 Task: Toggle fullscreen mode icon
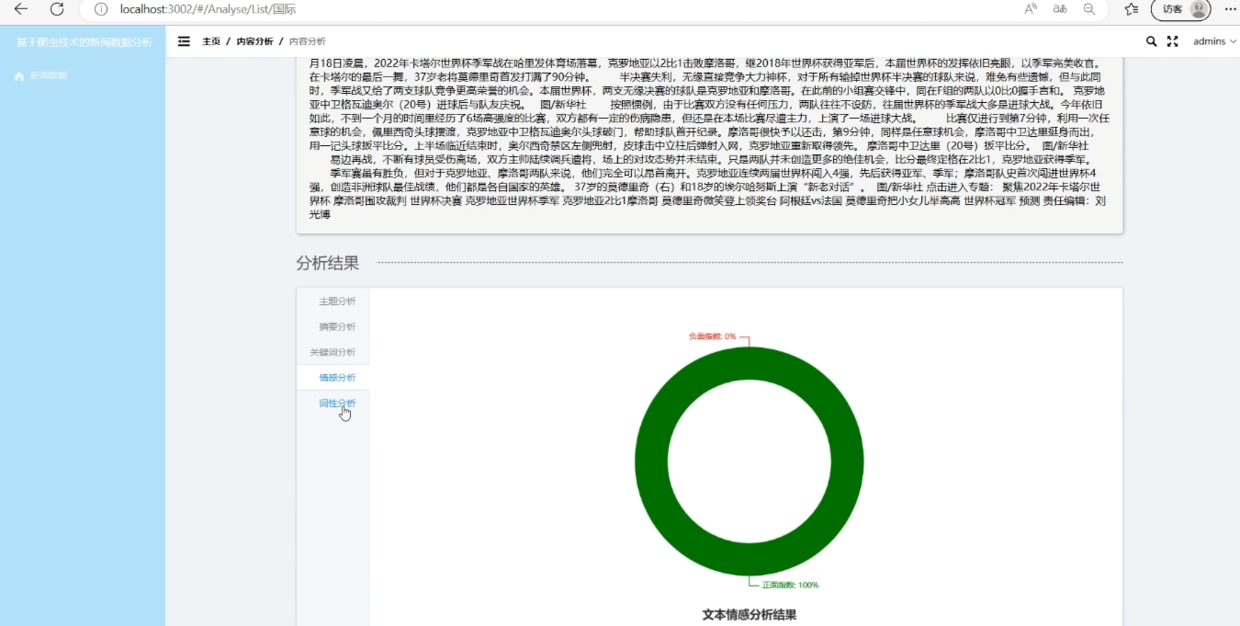pyautogui.click(x=1173, y=42)
